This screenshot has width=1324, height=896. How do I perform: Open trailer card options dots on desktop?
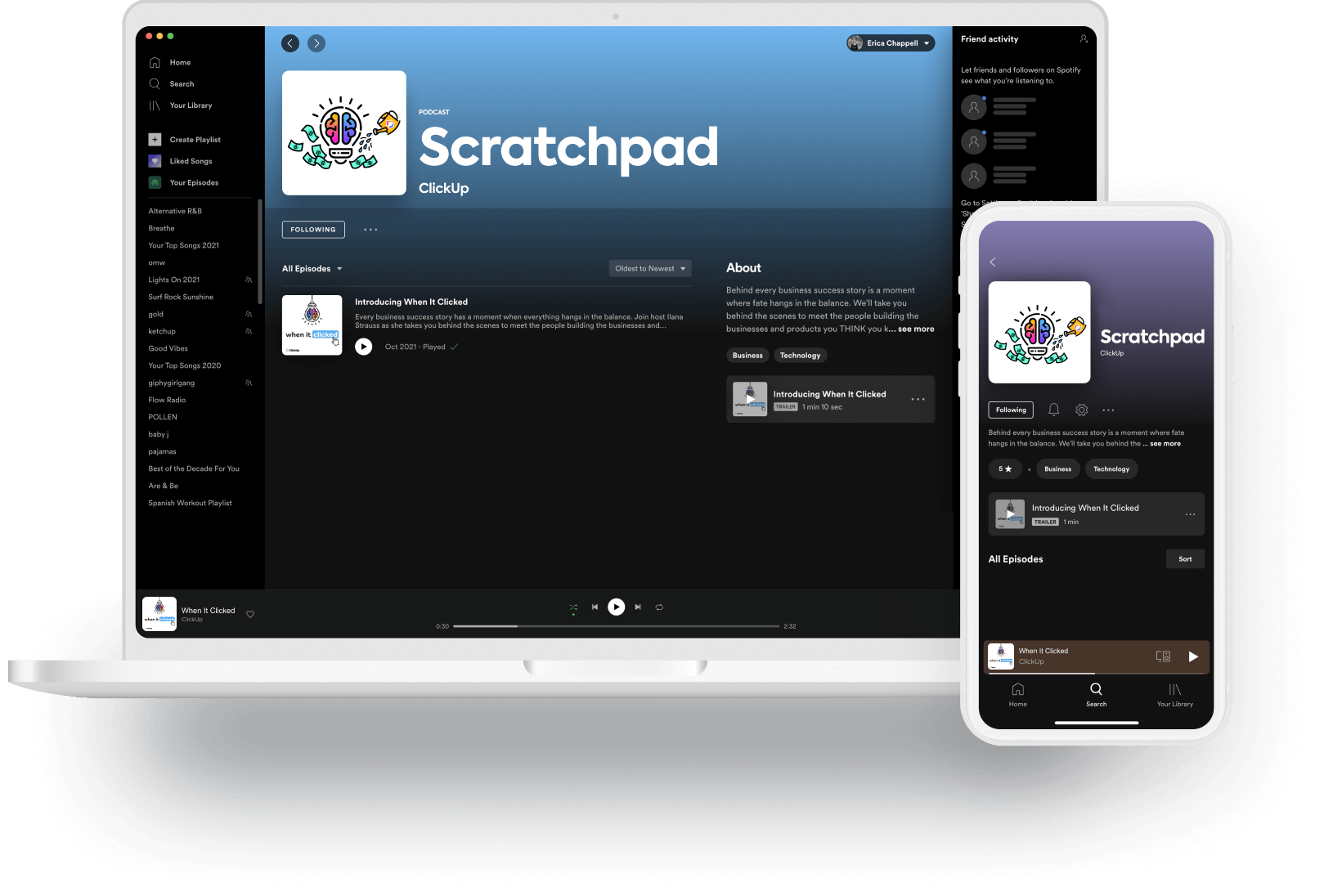click(918, 399)
